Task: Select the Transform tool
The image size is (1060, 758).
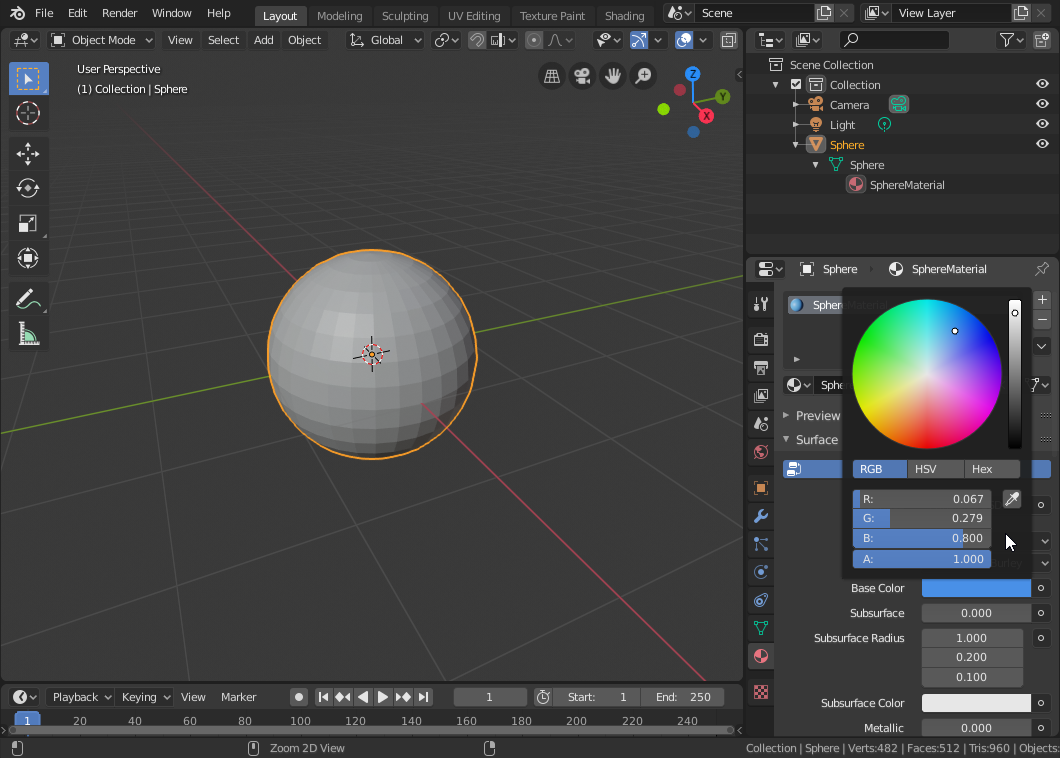Action: 28,258
